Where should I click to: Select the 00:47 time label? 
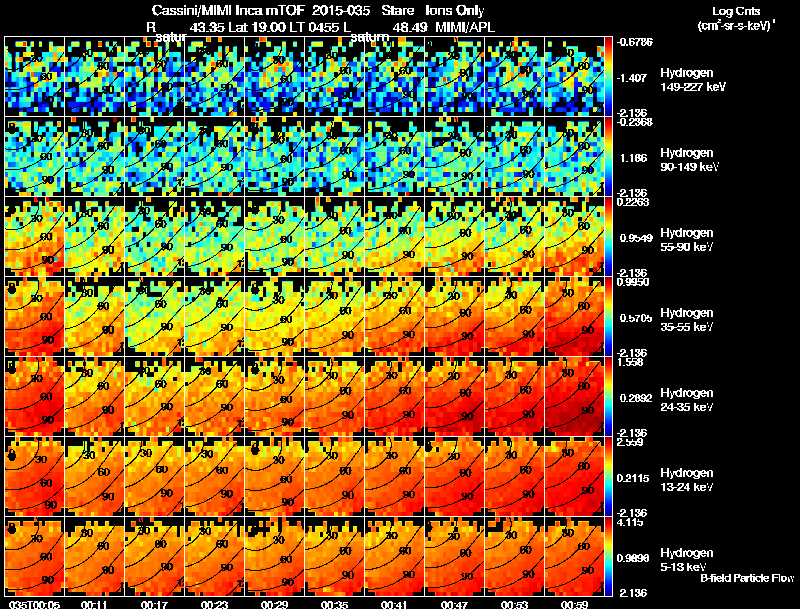(x=454, y=604)
